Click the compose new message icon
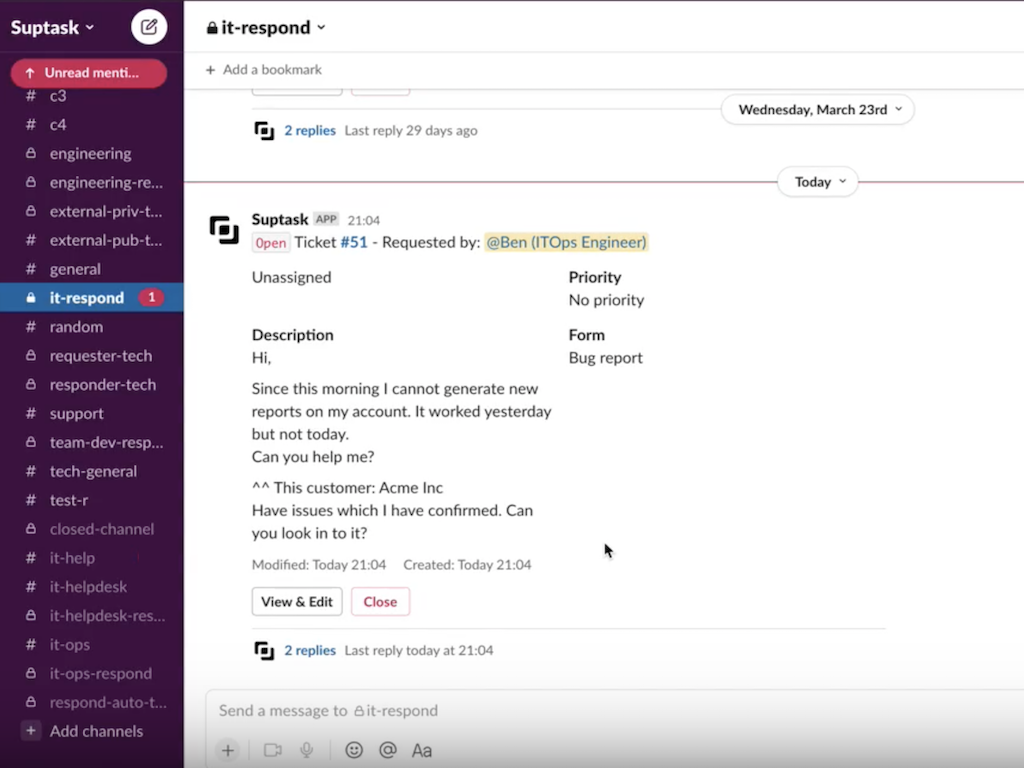Image resolution: width=1024 pixels, height=768 pixels. 149,27
